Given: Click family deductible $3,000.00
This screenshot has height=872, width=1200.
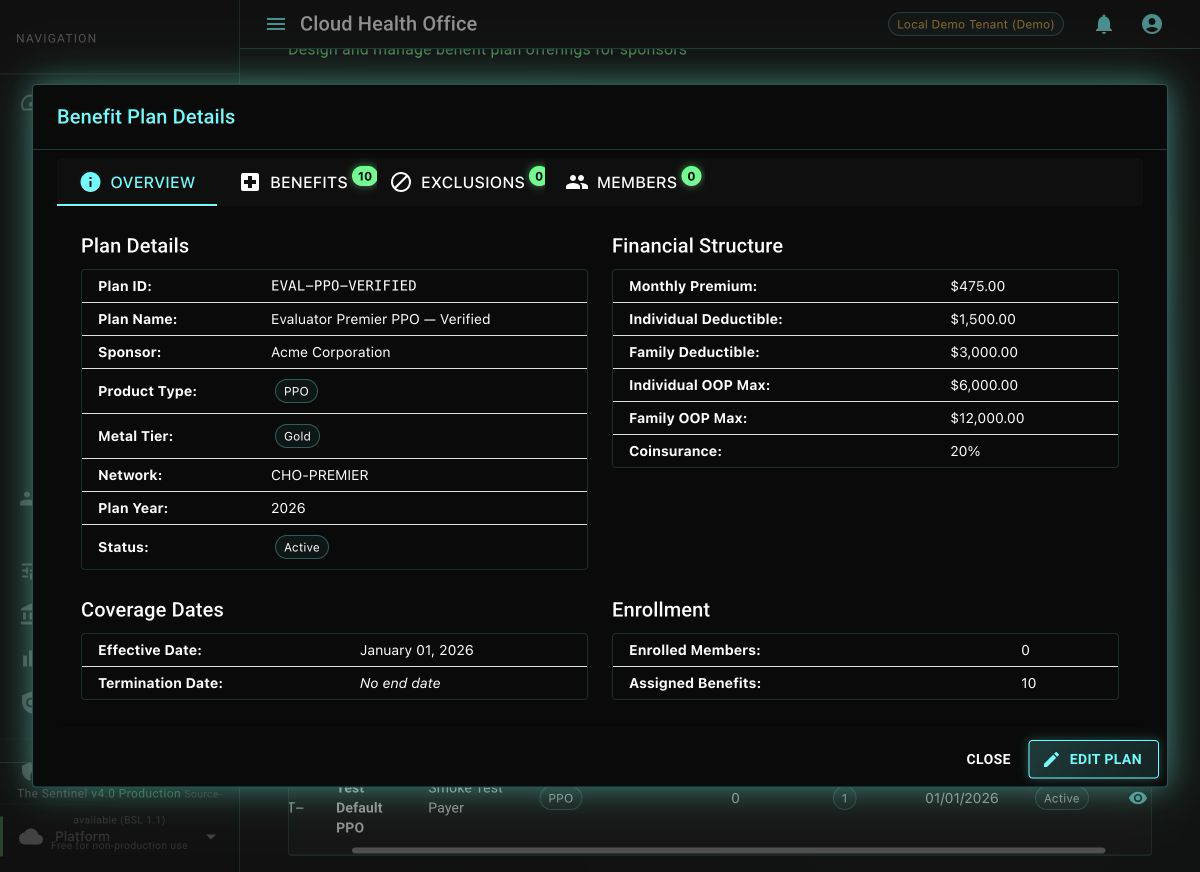Looking at the screenshot, I should coord(984,352).
